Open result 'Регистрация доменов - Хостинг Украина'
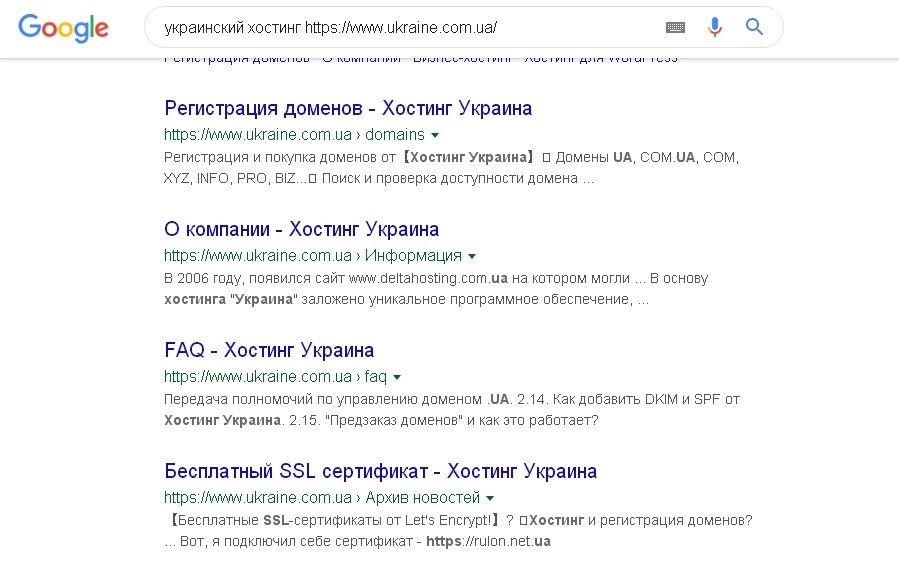Viewport: 899px width, 574px height. tap(348, 108)
